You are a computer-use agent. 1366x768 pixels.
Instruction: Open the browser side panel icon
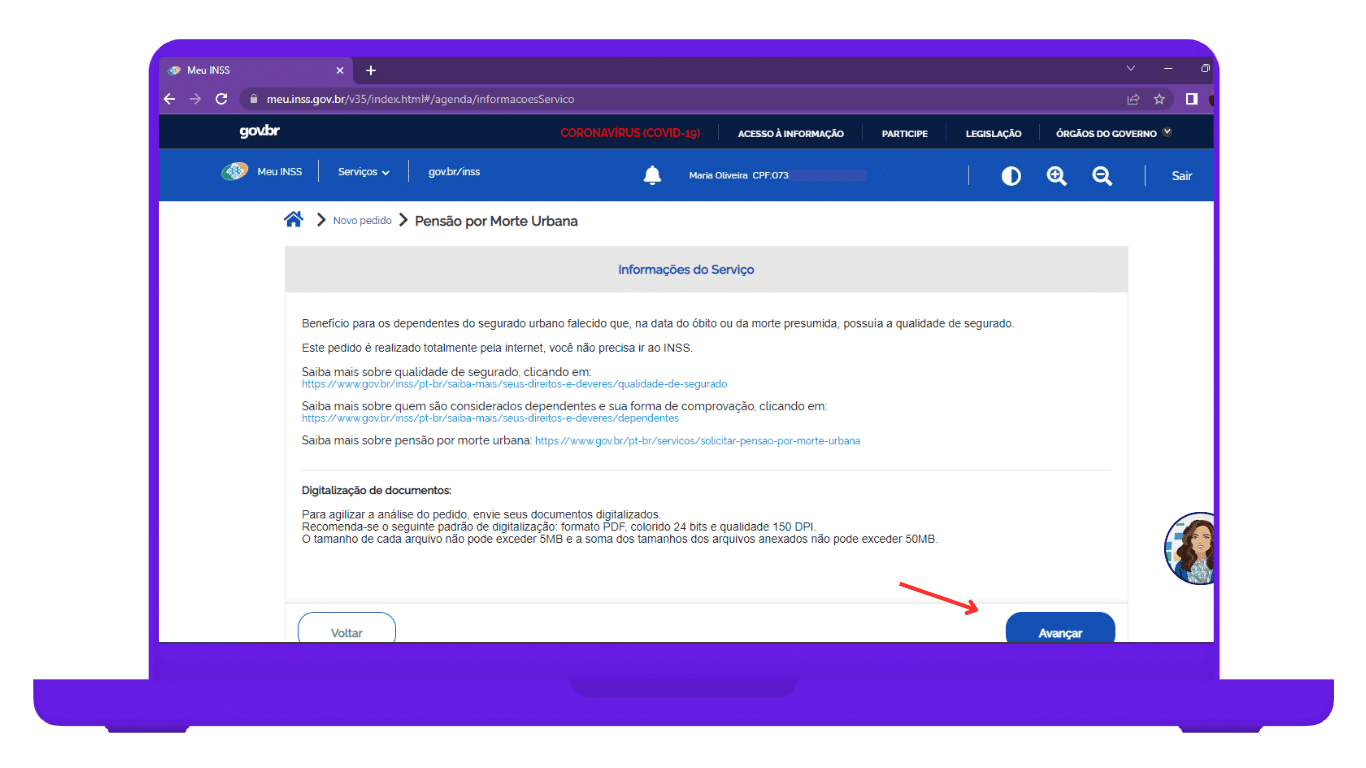click(x=1191, y=99)
